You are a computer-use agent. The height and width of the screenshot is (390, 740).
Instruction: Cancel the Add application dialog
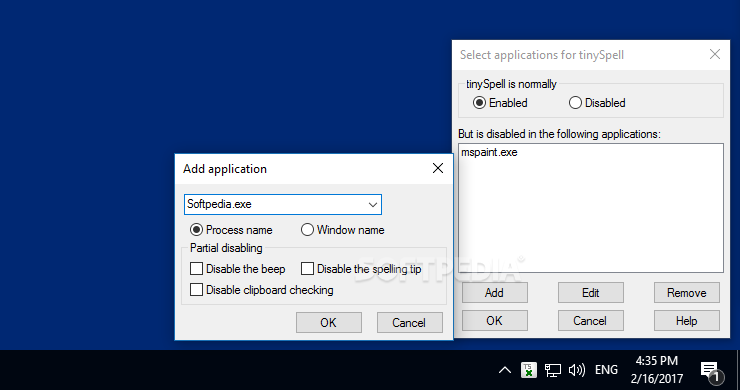click(409, 322)
